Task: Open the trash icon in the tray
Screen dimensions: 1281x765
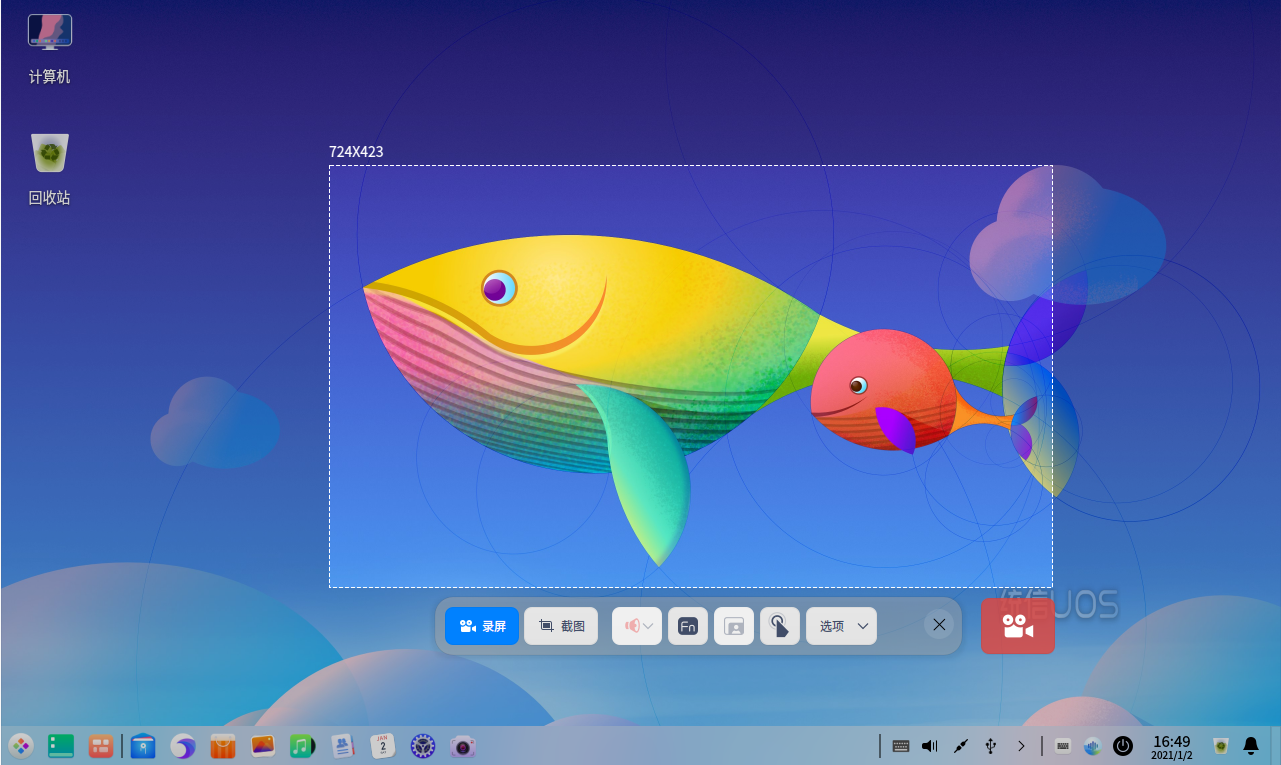Action: pyautogui.click(x=1221, y=745)
